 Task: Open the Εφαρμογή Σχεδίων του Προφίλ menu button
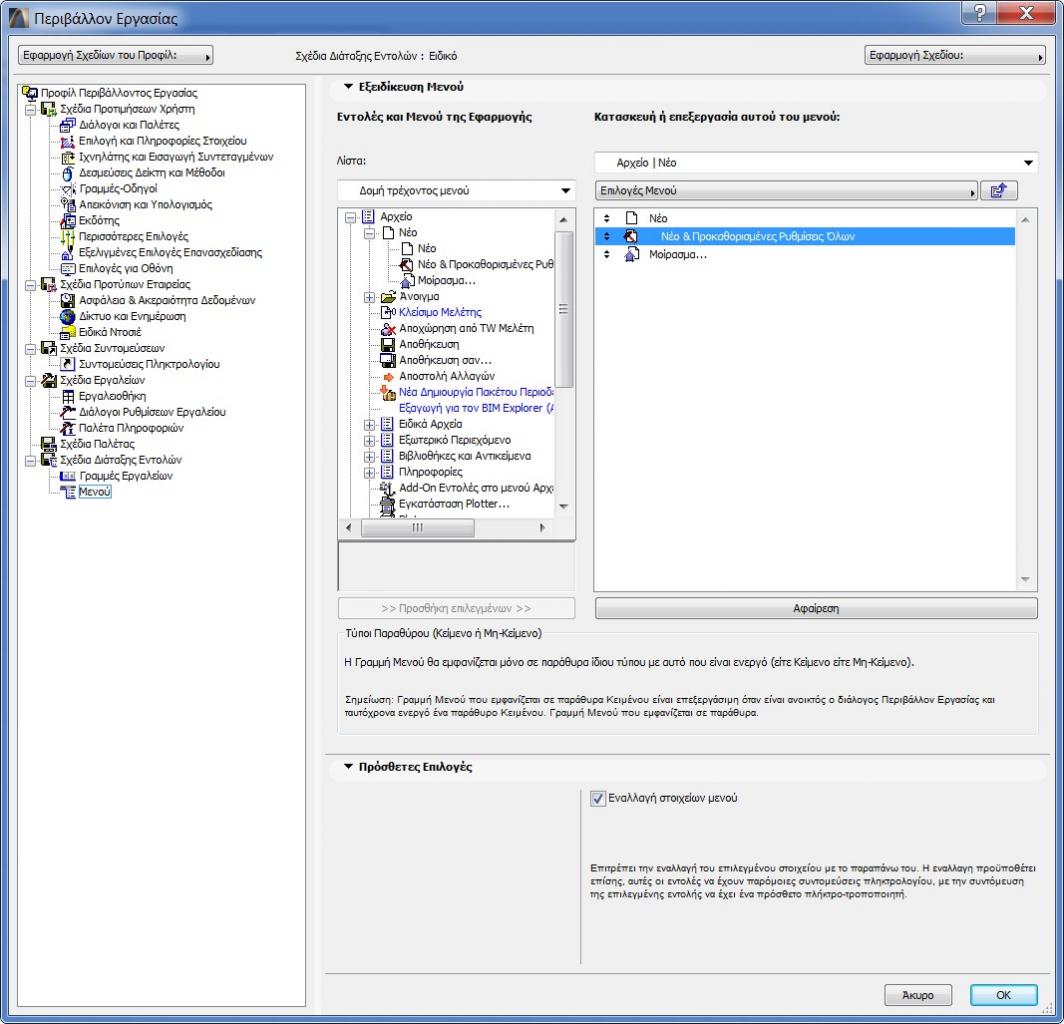116,56
